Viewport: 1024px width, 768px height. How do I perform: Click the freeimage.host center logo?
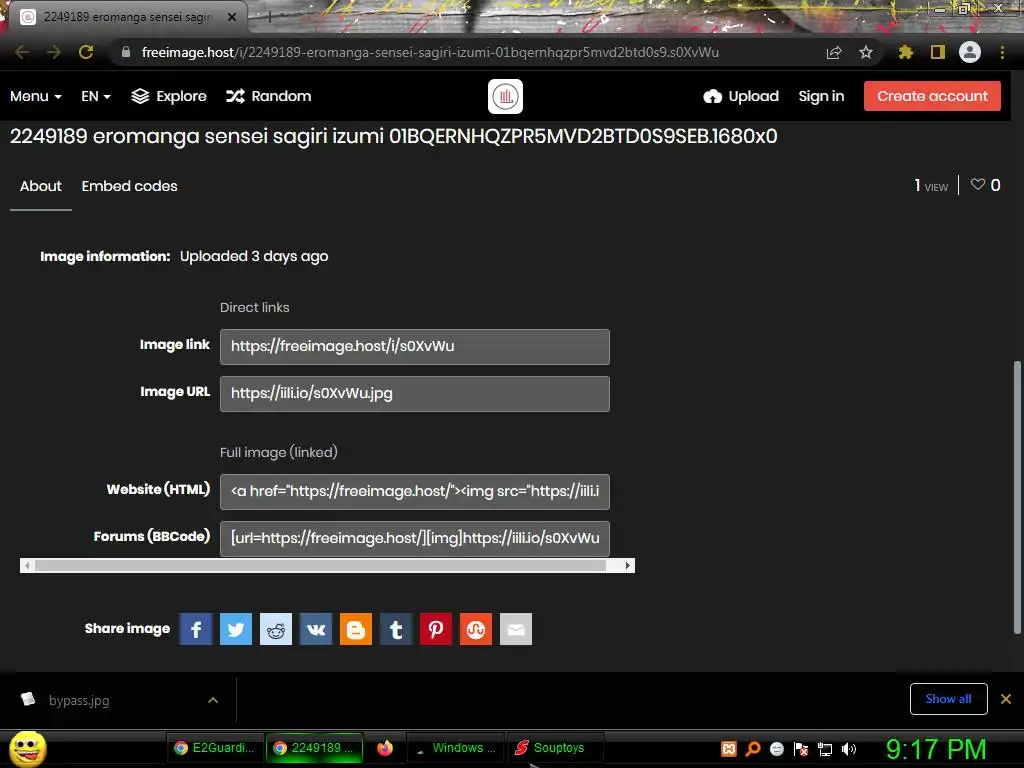pos(505,97)
